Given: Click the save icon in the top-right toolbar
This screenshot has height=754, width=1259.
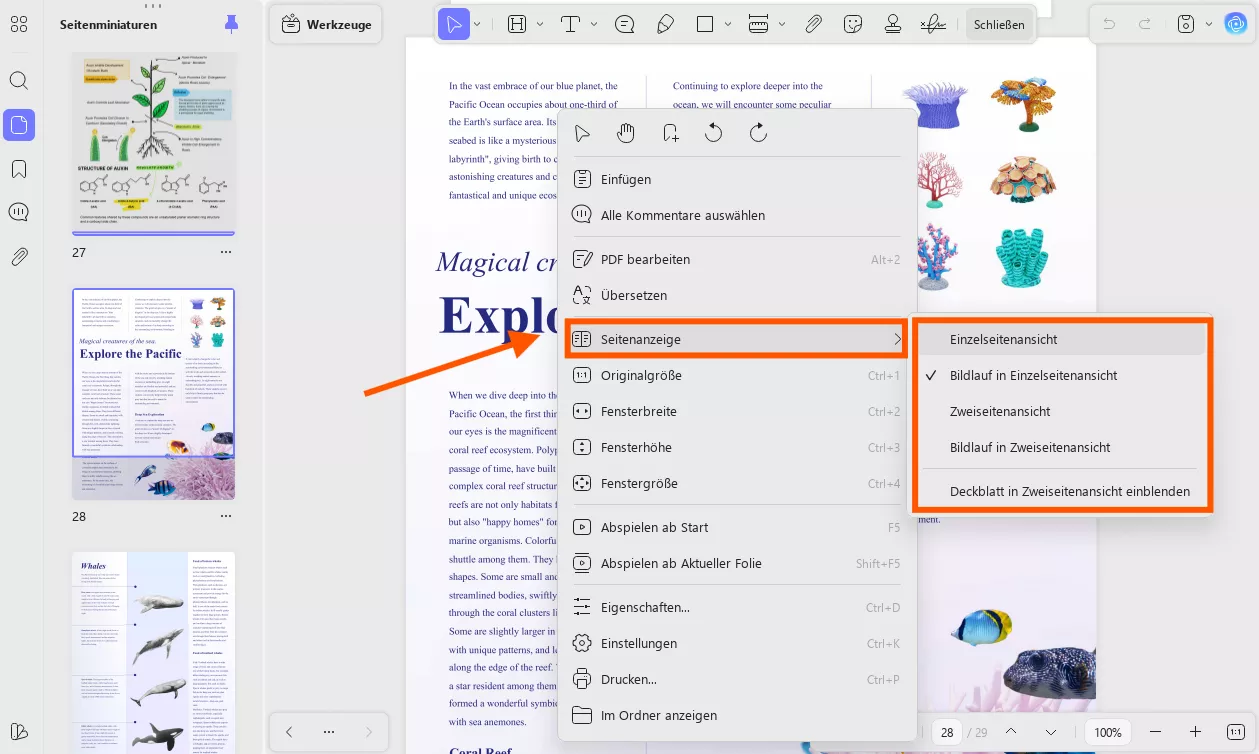Looking at the screenshot, I should [1186, 24].
